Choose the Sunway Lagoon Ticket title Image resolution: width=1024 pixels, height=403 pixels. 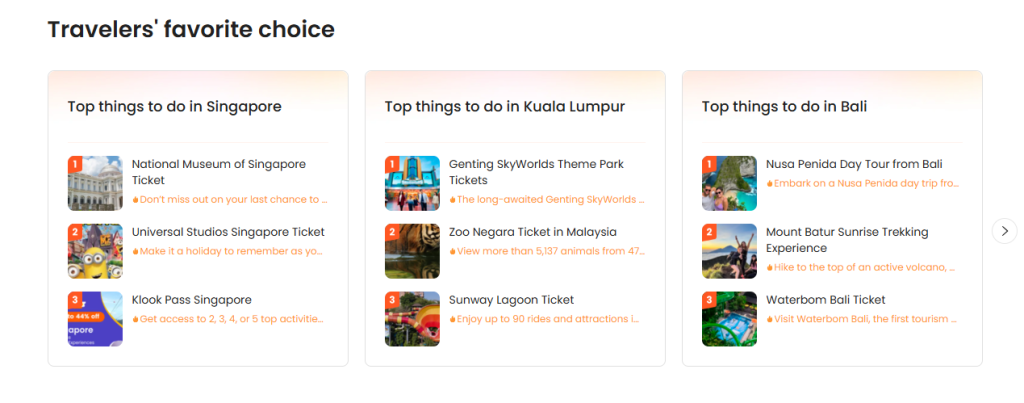click(x=511, y=300)
